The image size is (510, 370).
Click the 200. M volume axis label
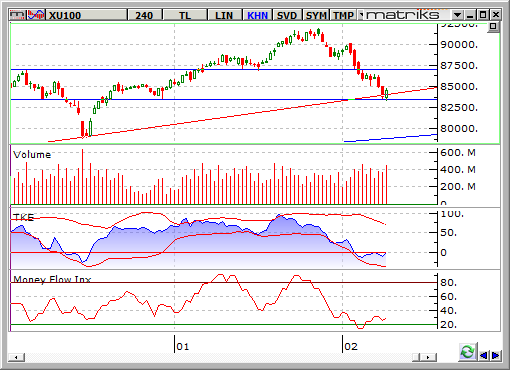pos(458,187)
